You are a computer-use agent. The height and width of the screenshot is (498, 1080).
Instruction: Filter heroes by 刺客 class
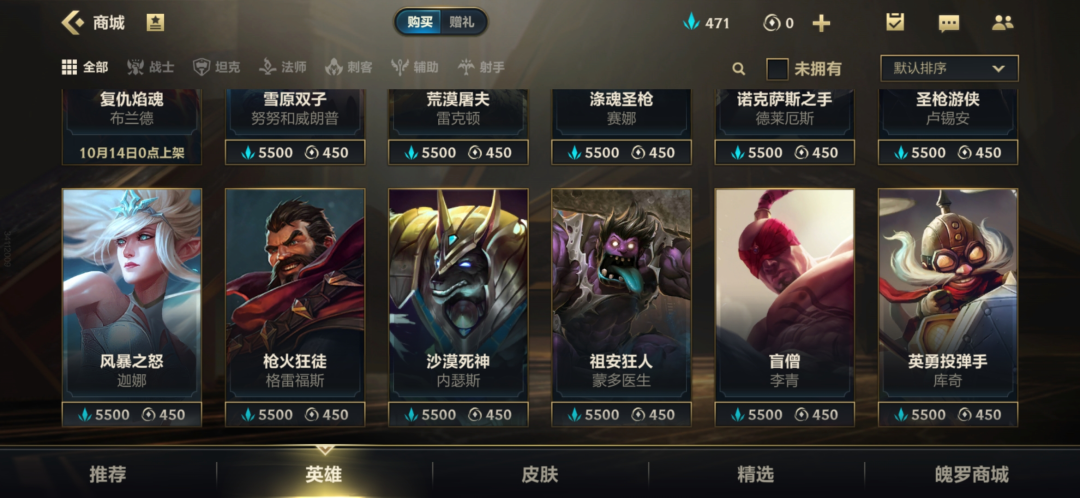pyautogui.click(x=349, y=68)
